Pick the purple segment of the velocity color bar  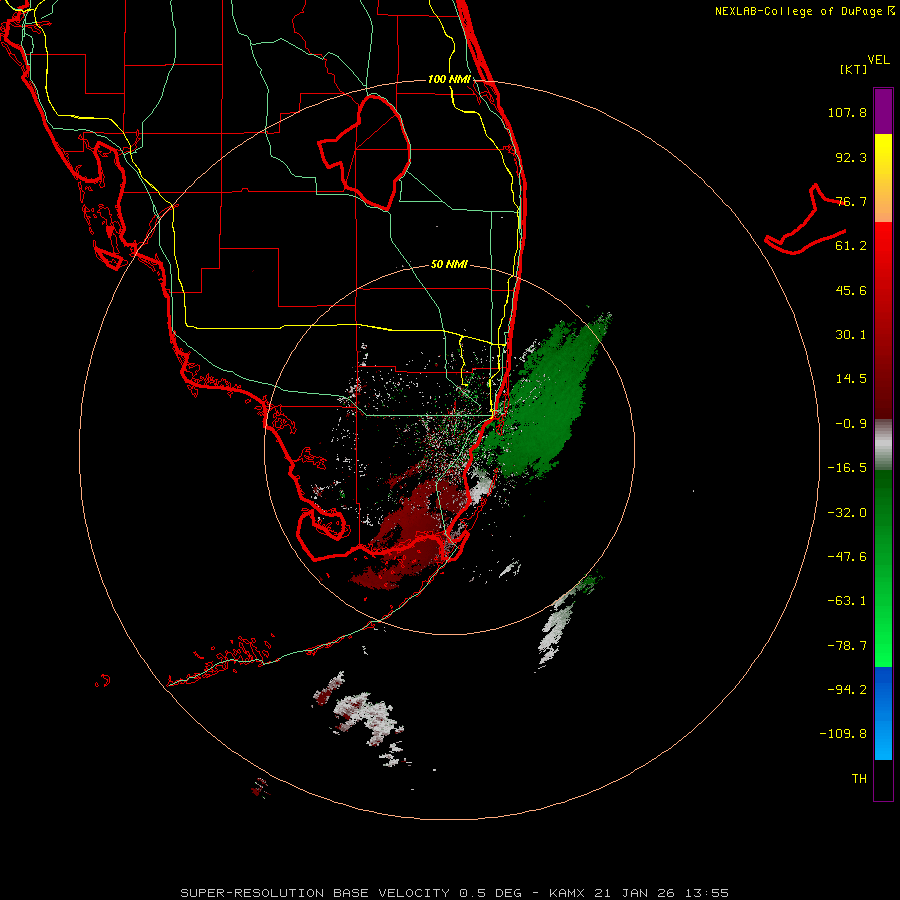(883, 111)
